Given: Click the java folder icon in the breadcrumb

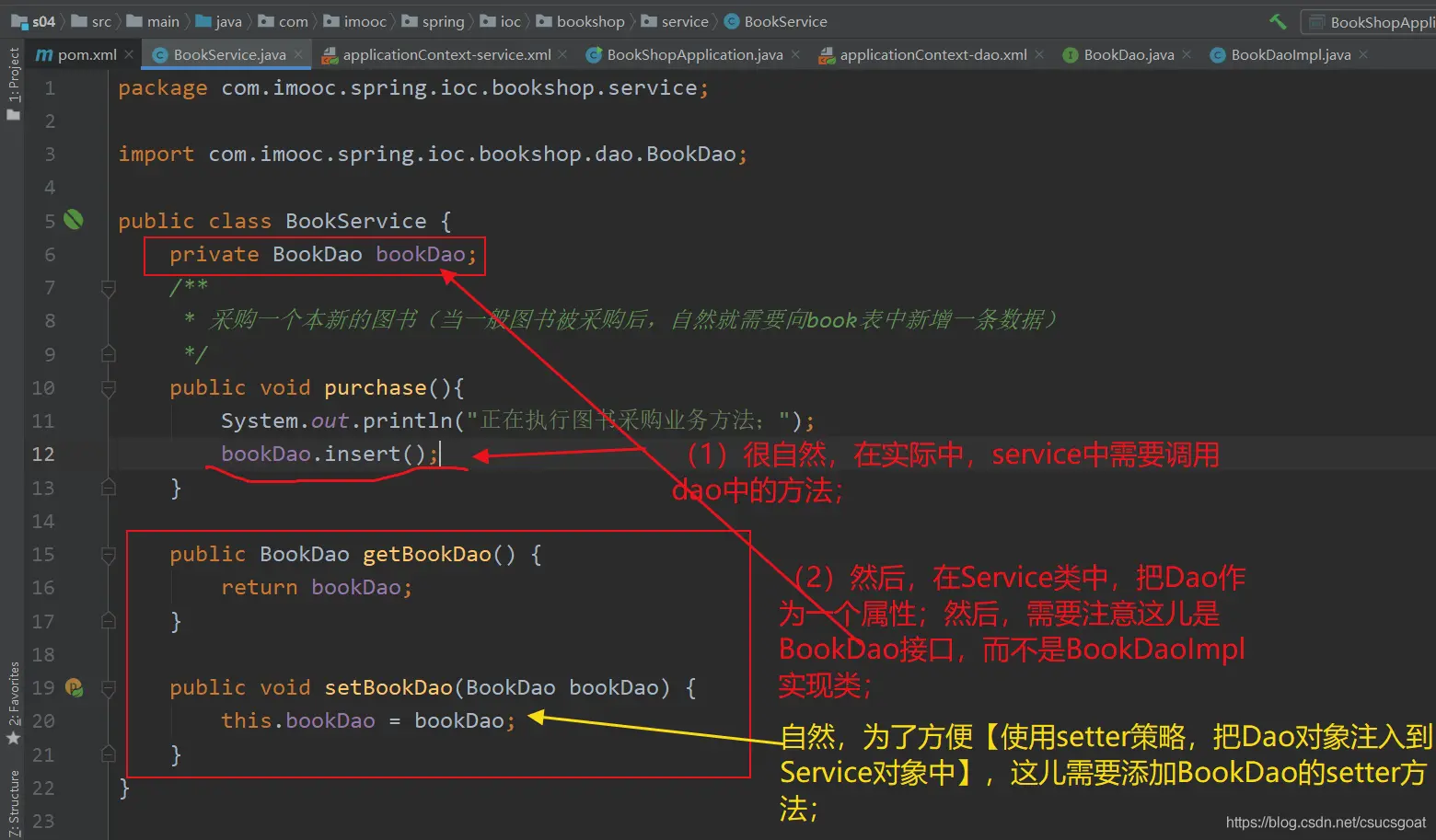Looking at the screenshot, I should (203, 21).
